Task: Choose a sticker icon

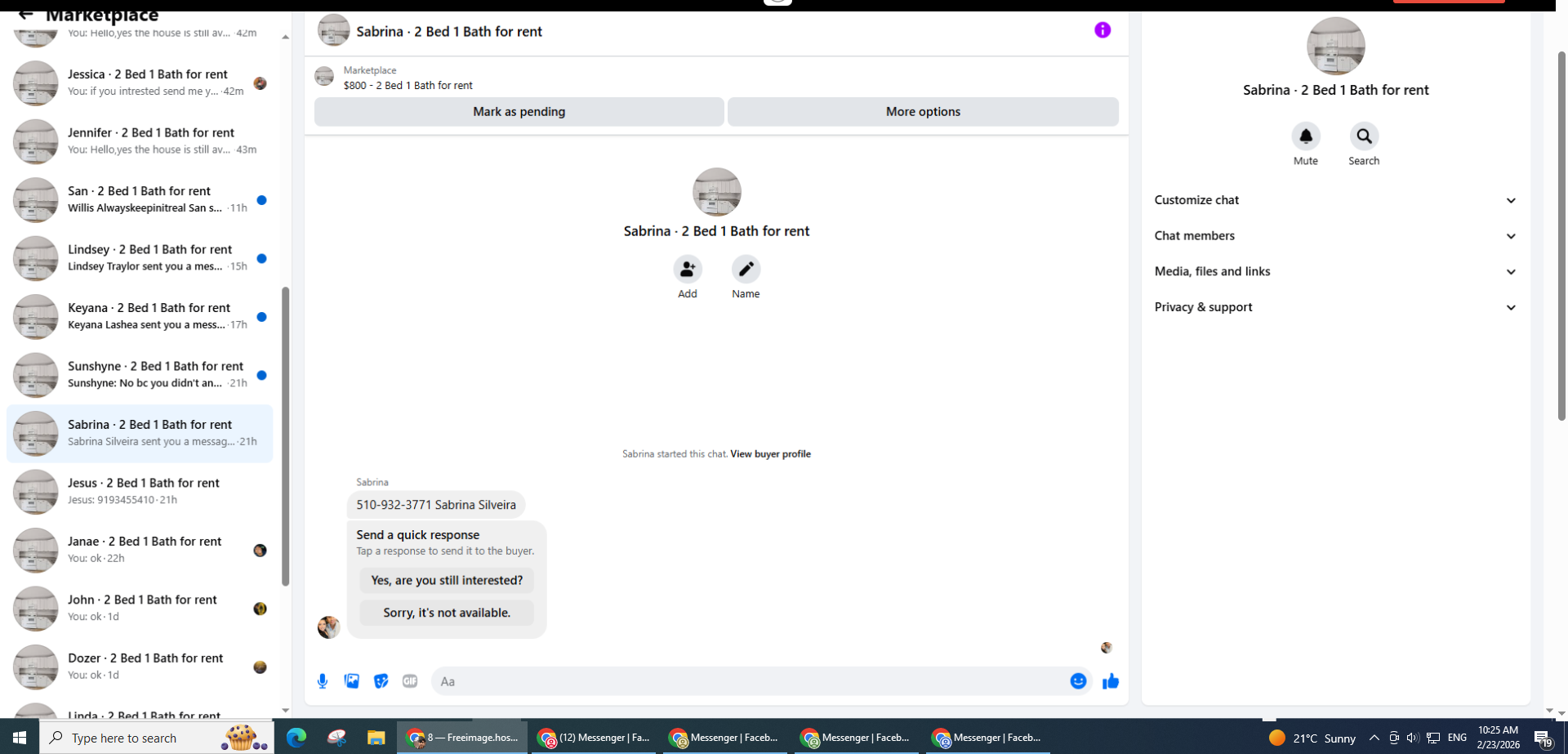Action: click(381, 681)
